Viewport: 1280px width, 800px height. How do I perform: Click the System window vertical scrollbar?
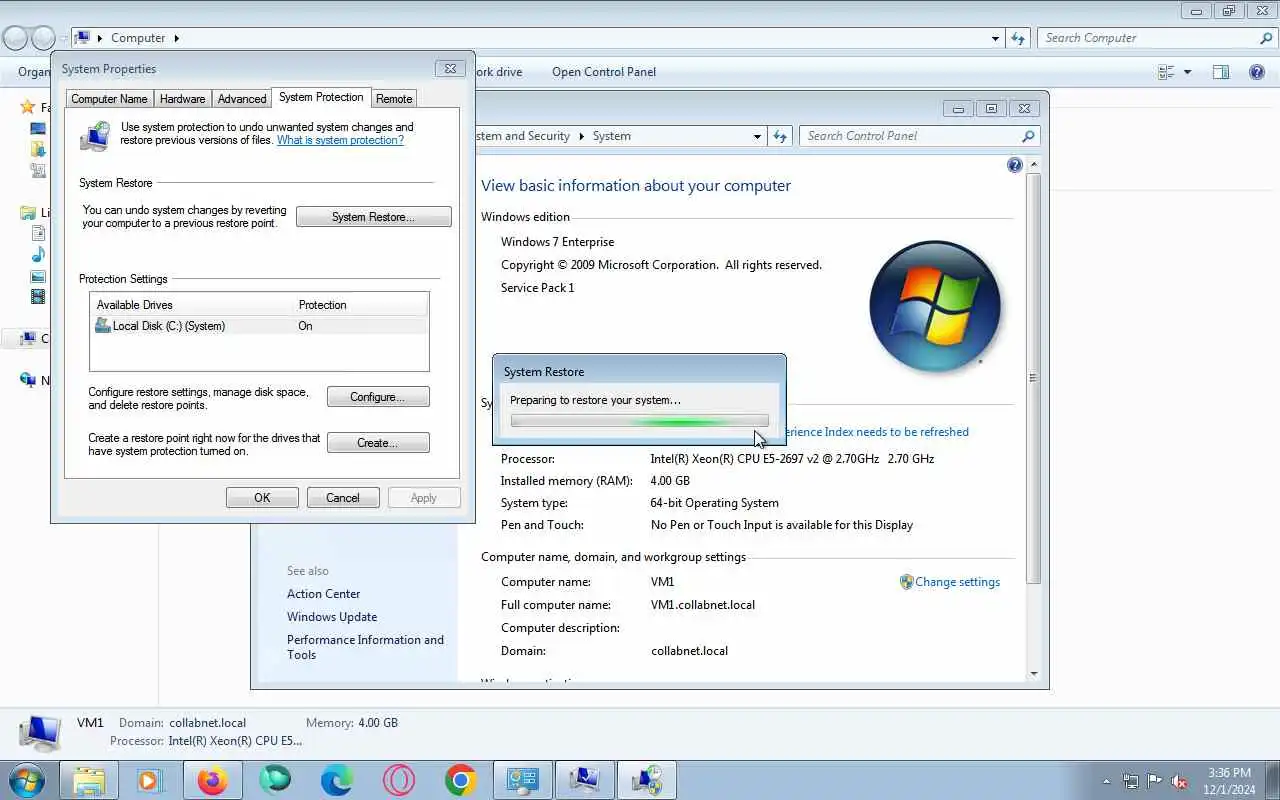pos(1034,378)
